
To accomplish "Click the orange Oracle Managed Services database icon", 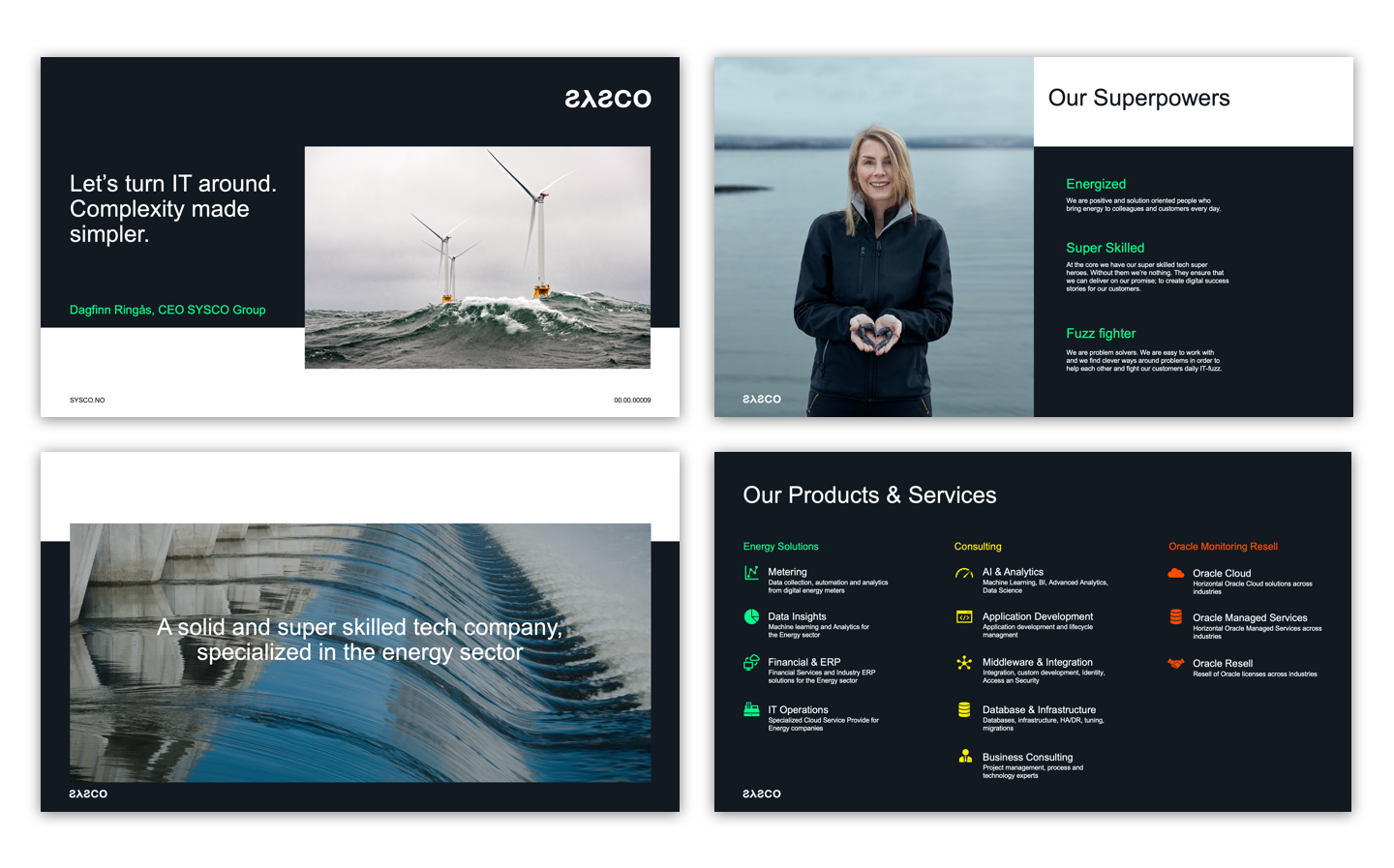I will [1176, 616].
